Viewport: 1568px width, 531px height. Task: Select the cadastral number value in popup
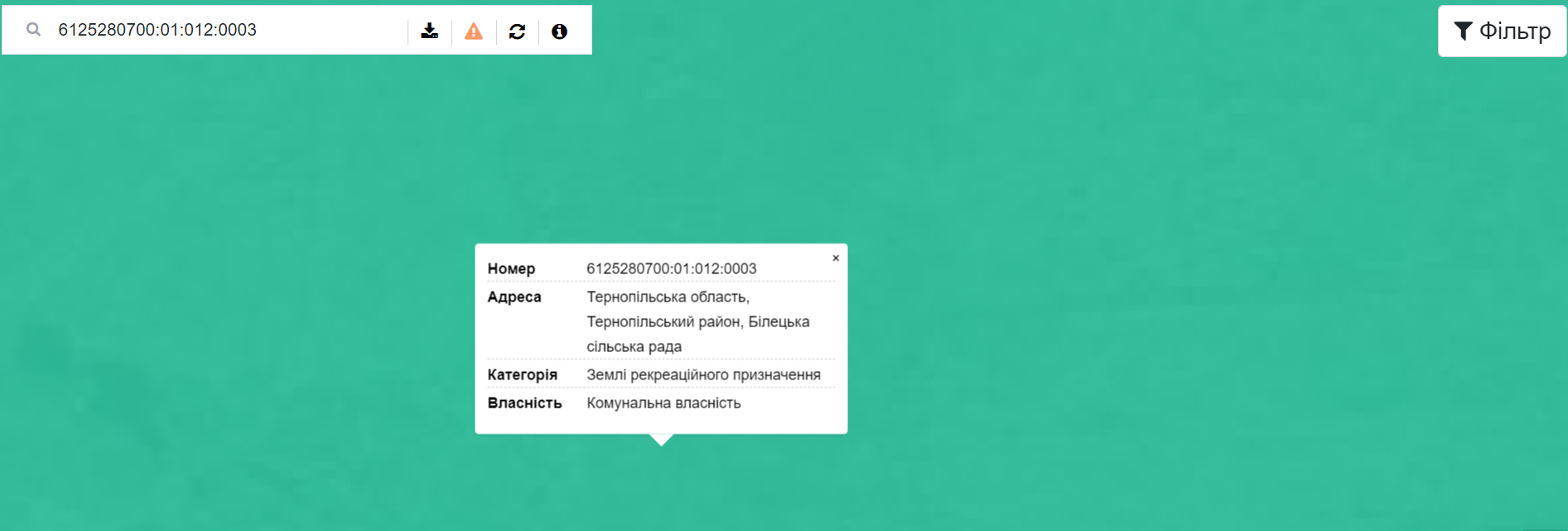point(671,268)
